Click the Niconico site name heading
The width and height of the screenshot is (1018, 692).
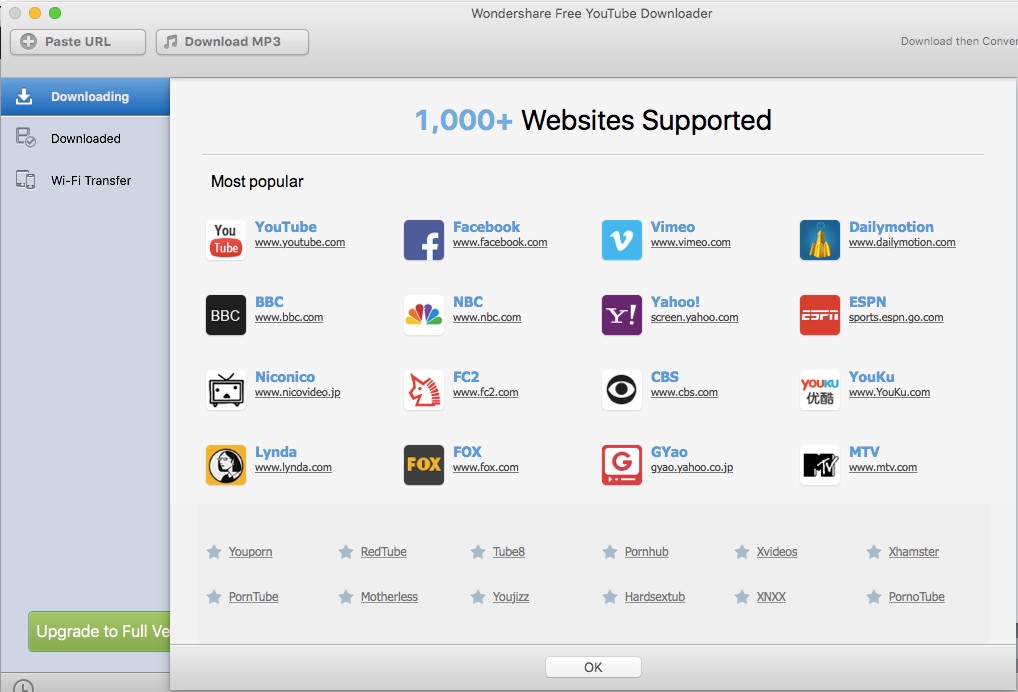[x=284, y=377]
